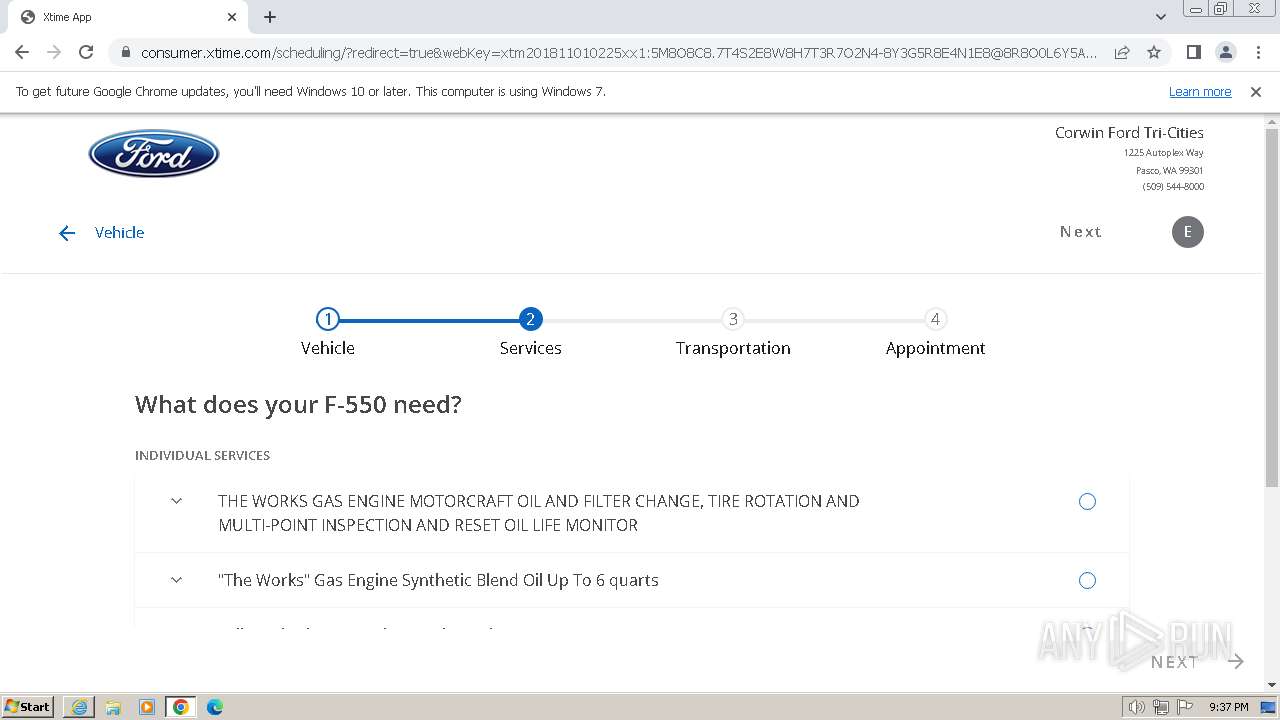Click the show desktop tray icon
The width and height of the screenshot is (1280, 720).
pos(1268,707)
